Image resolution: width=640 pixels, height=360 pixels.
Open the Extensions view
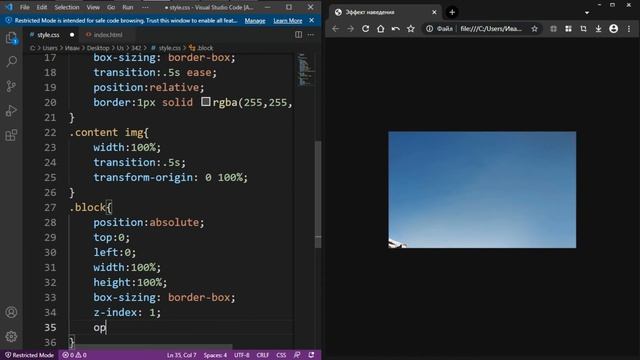(11, 135)
